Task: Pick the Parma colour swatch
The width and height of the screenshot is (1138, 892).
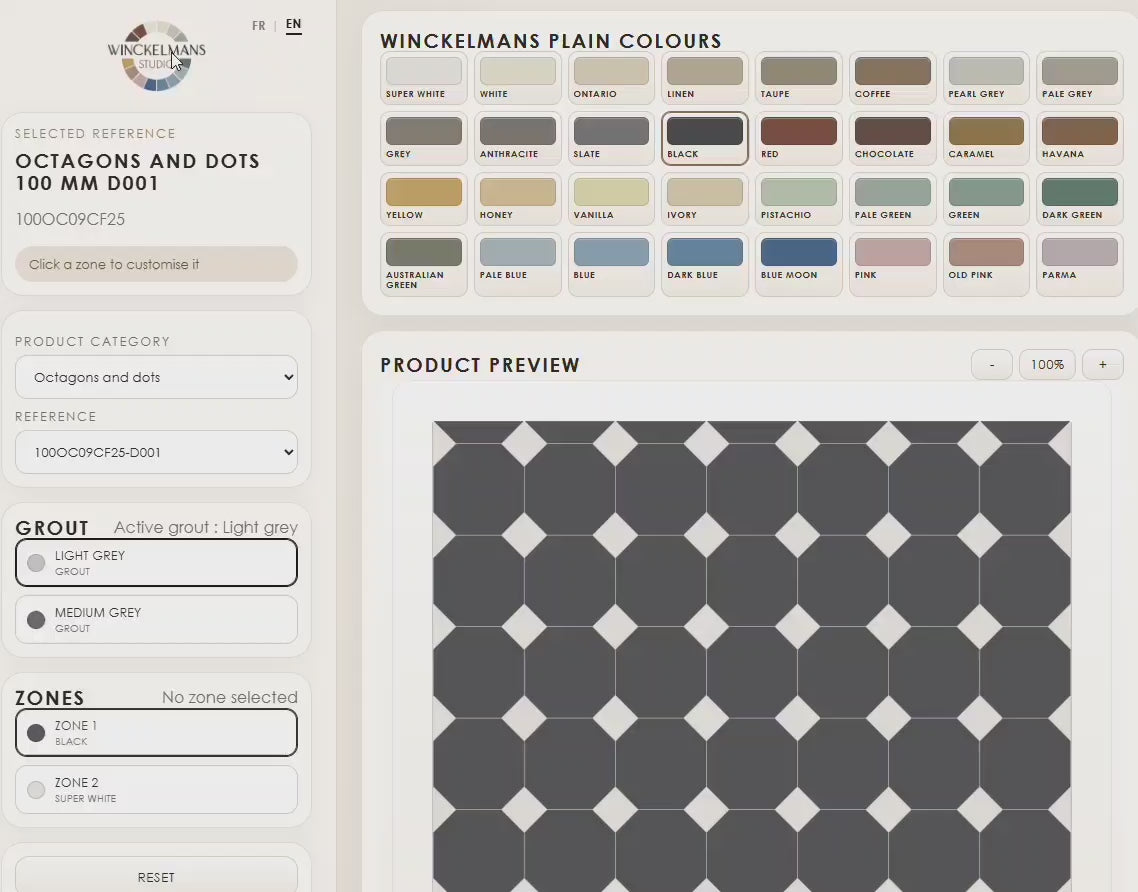Action: (x=1080, y=264)
